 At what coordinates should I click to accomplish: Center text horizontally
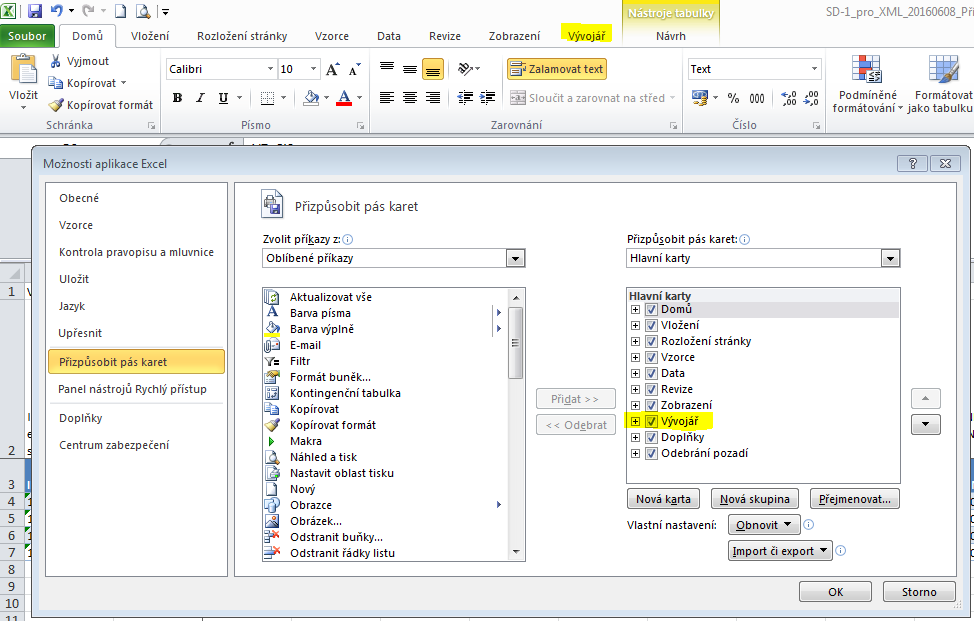tap(410, 97)
